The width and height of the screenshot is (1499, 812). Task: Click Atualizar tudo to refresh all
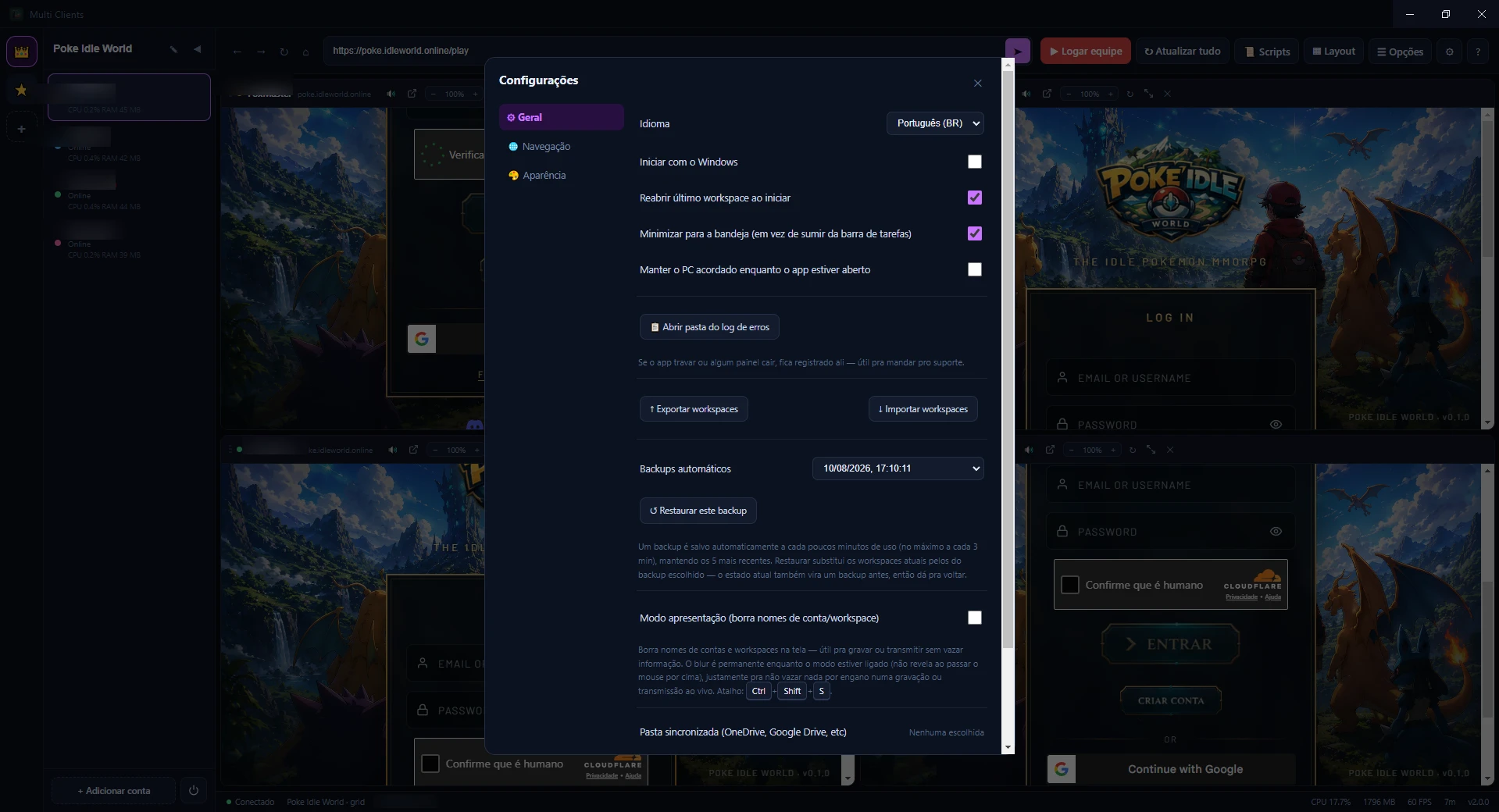[x=1183, y=52]
